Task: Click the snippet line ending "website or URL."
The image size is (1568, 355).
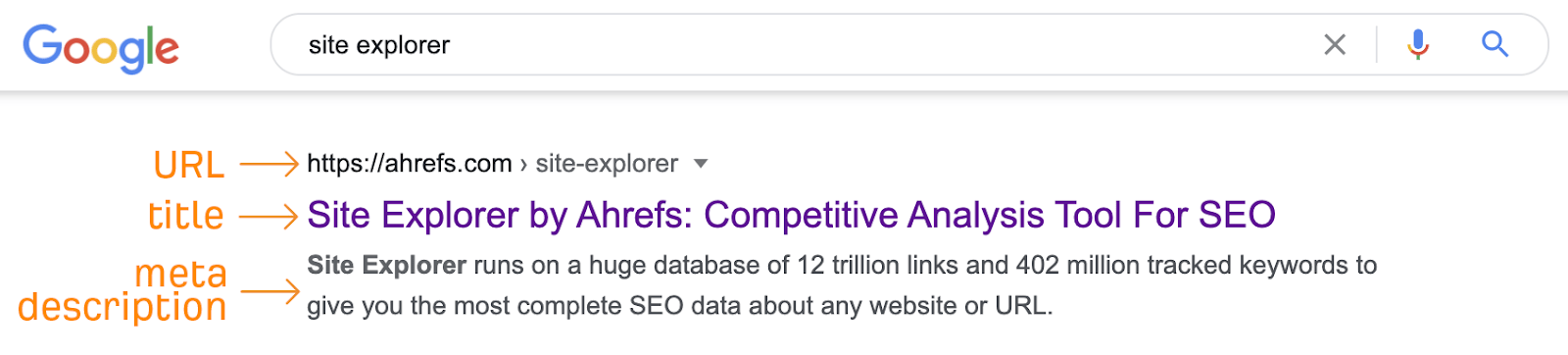Action: 680,306
